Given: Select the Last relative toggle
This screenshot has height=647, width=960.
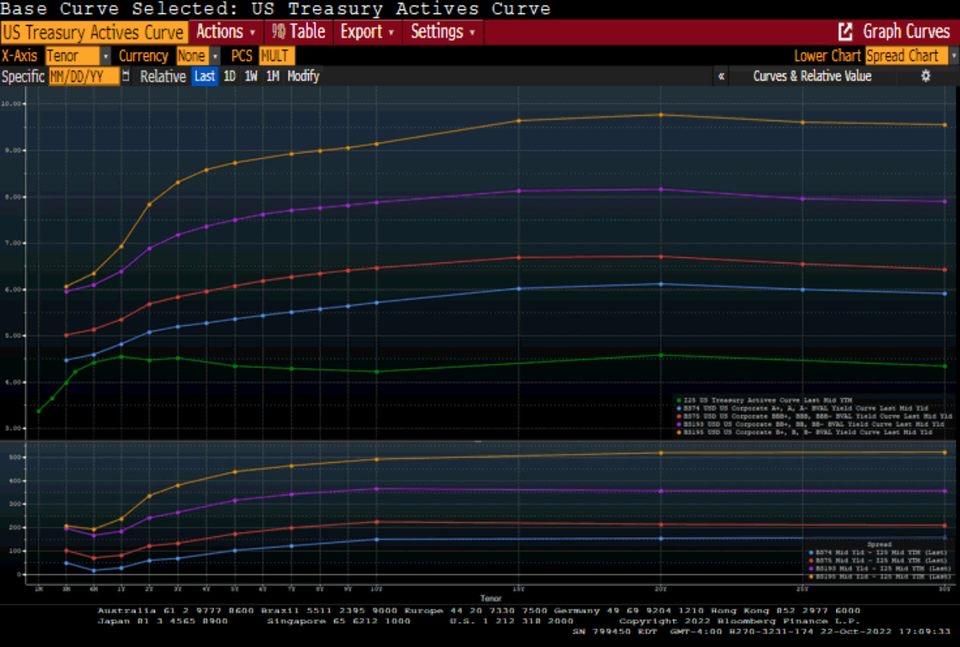Looking at the screenshot, I should (x=203, y=75).
